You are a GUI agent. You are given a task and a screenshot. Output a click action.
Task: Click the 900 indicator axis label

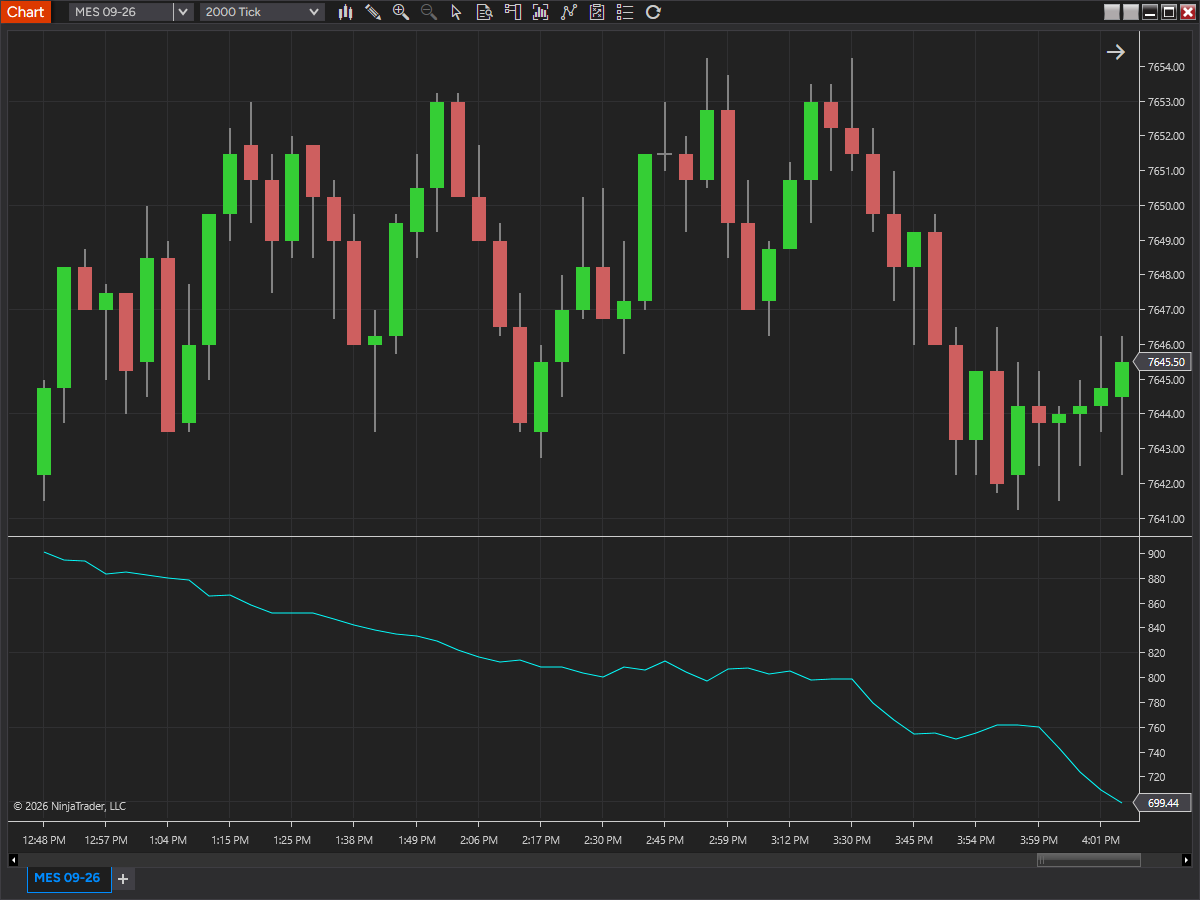click(x=1156, y=554)
